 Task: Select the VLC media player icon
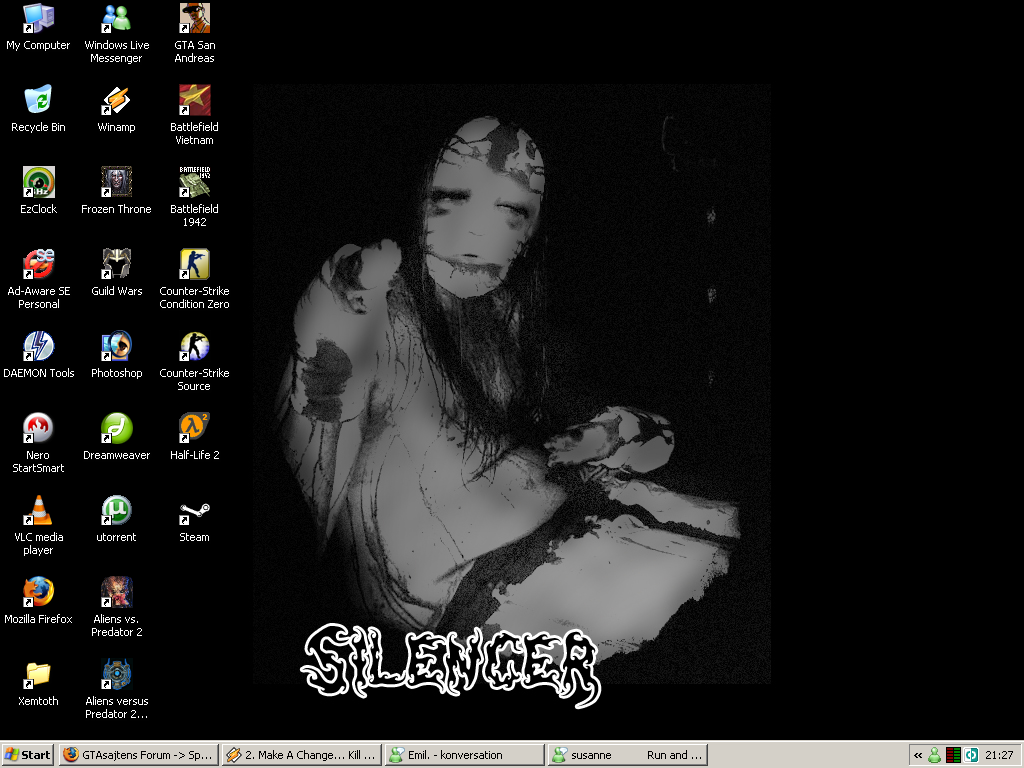(x=38, y=511)
